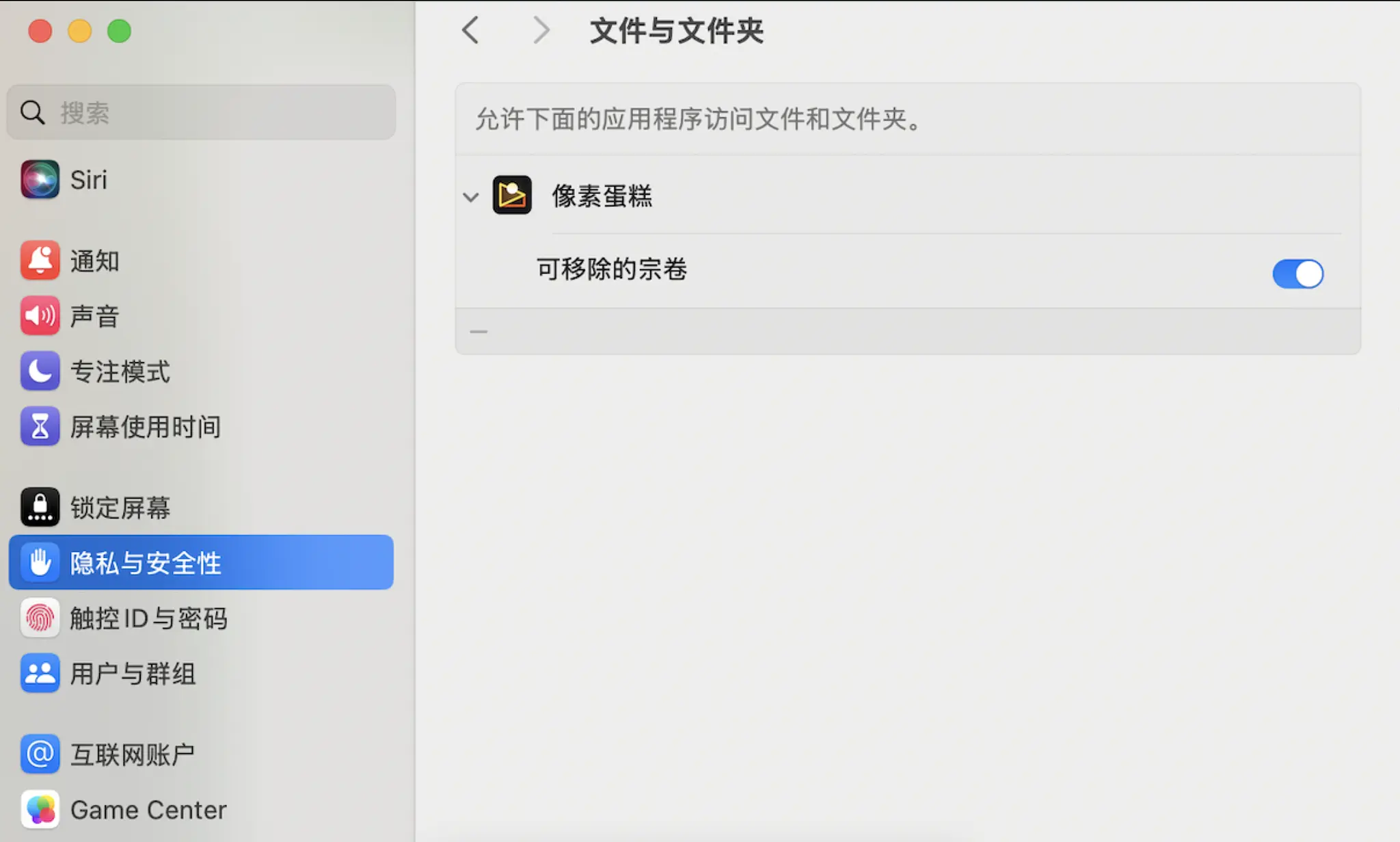1400x842 pixels.
Task: Select 隐私与安全性 in sidebar
Action: coord(201,563)
